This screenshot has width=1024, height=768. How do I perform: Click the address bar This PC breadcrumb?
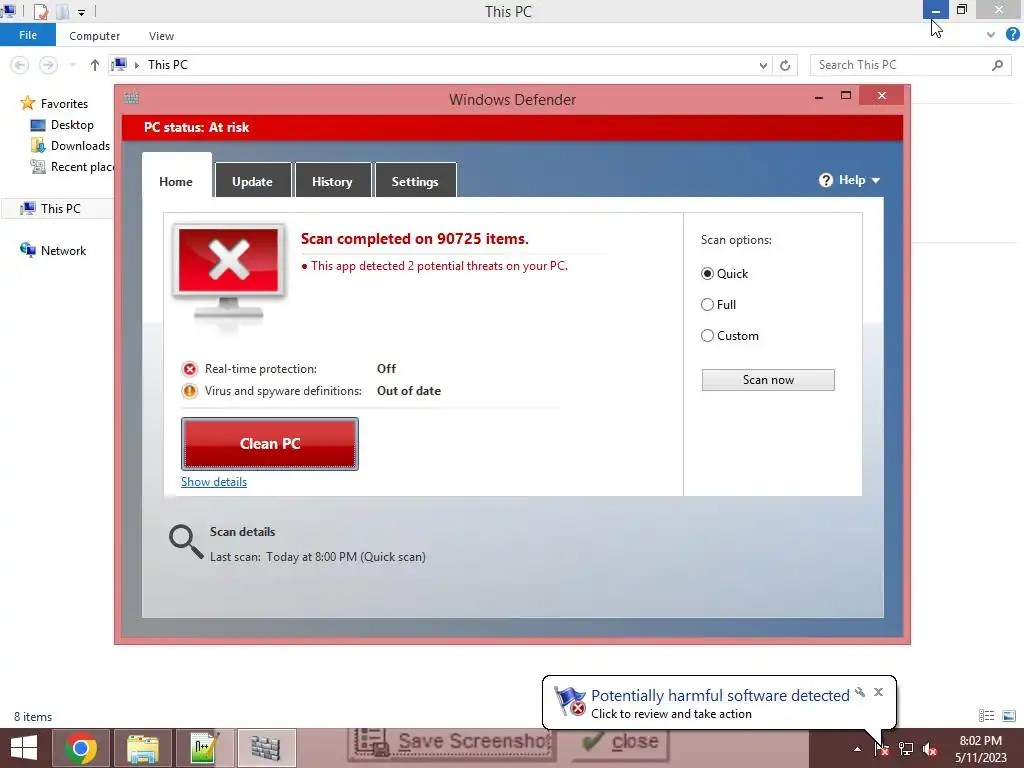(168, 65)
